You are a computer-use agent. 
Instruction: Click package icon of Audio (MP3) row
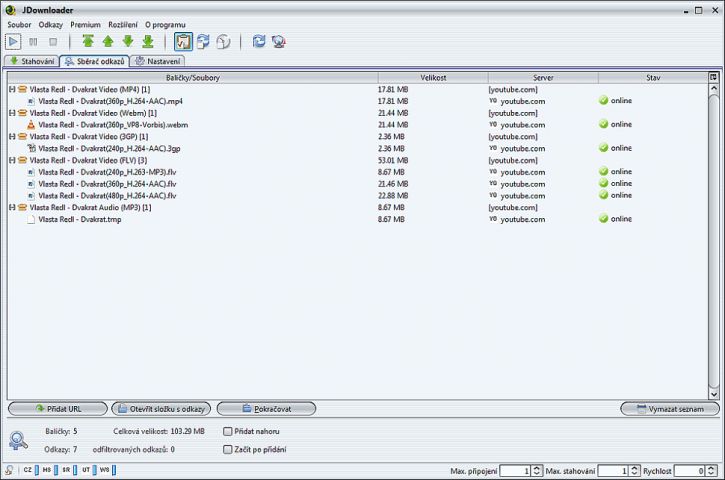click(22, 207)
